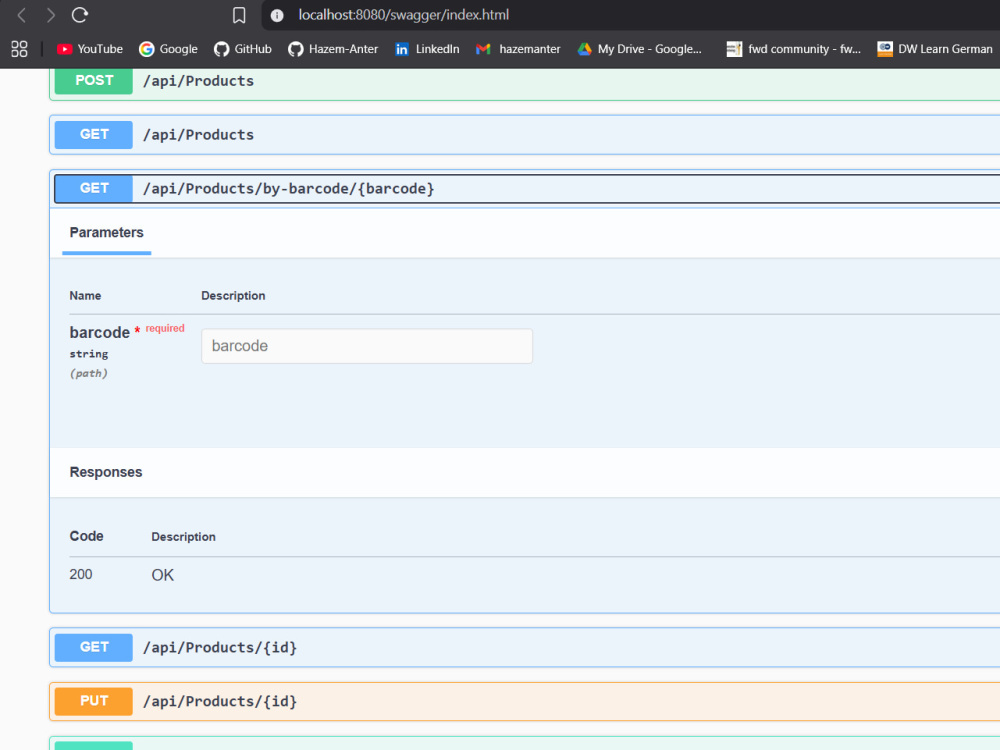This screenshot has width=1000, height=750.
Task: Click the 'Code' column header in Responses
Action: tap(87, 536)
